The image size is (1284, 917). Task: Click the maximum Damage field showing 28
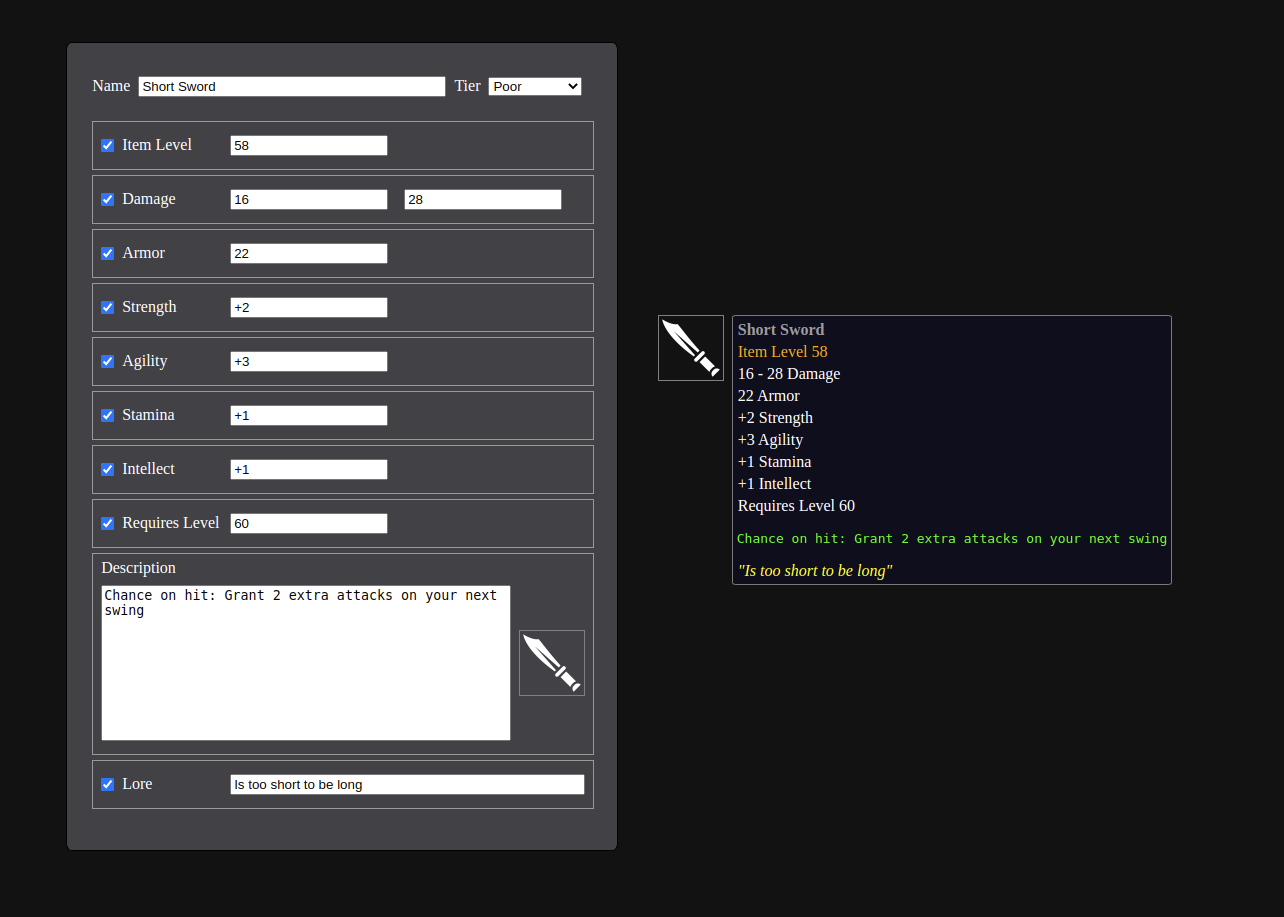coord(483,200)
